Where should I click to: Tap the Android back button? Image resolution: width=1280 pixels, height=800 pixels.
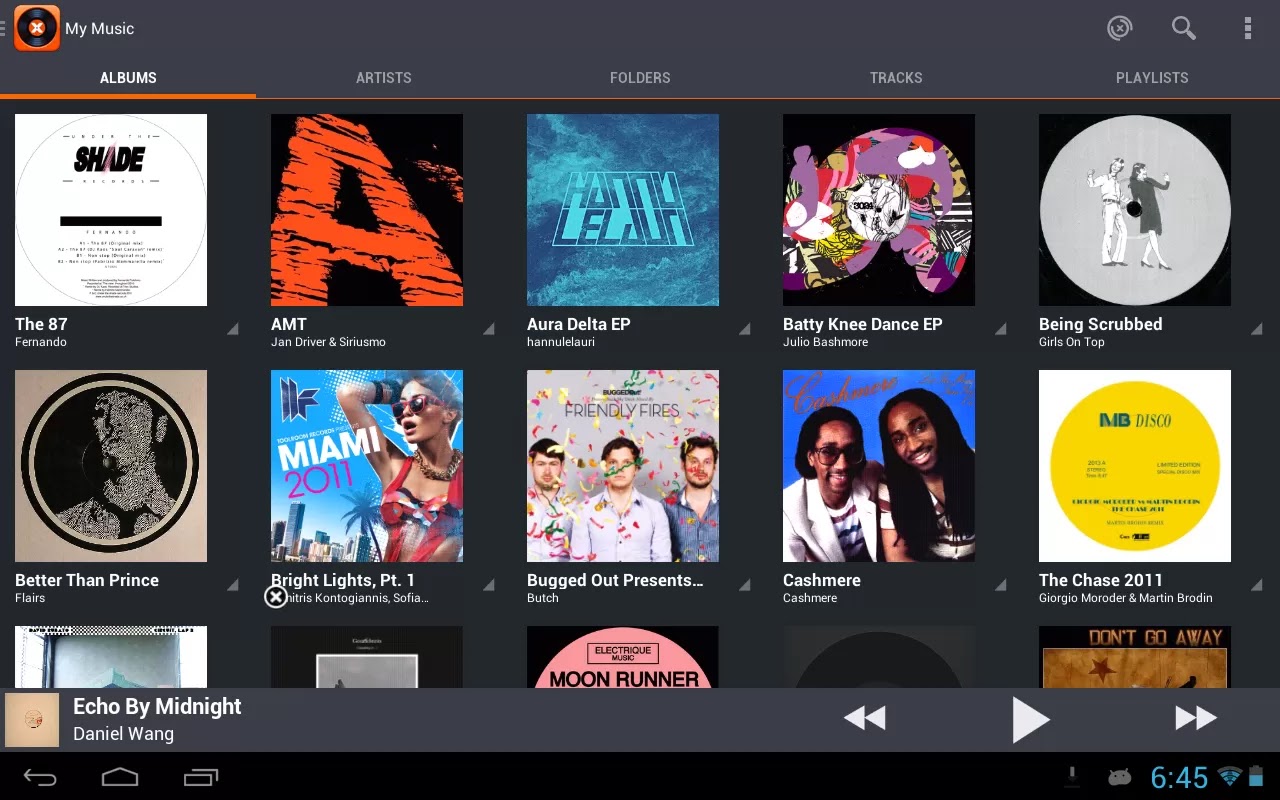pos(40,777)
